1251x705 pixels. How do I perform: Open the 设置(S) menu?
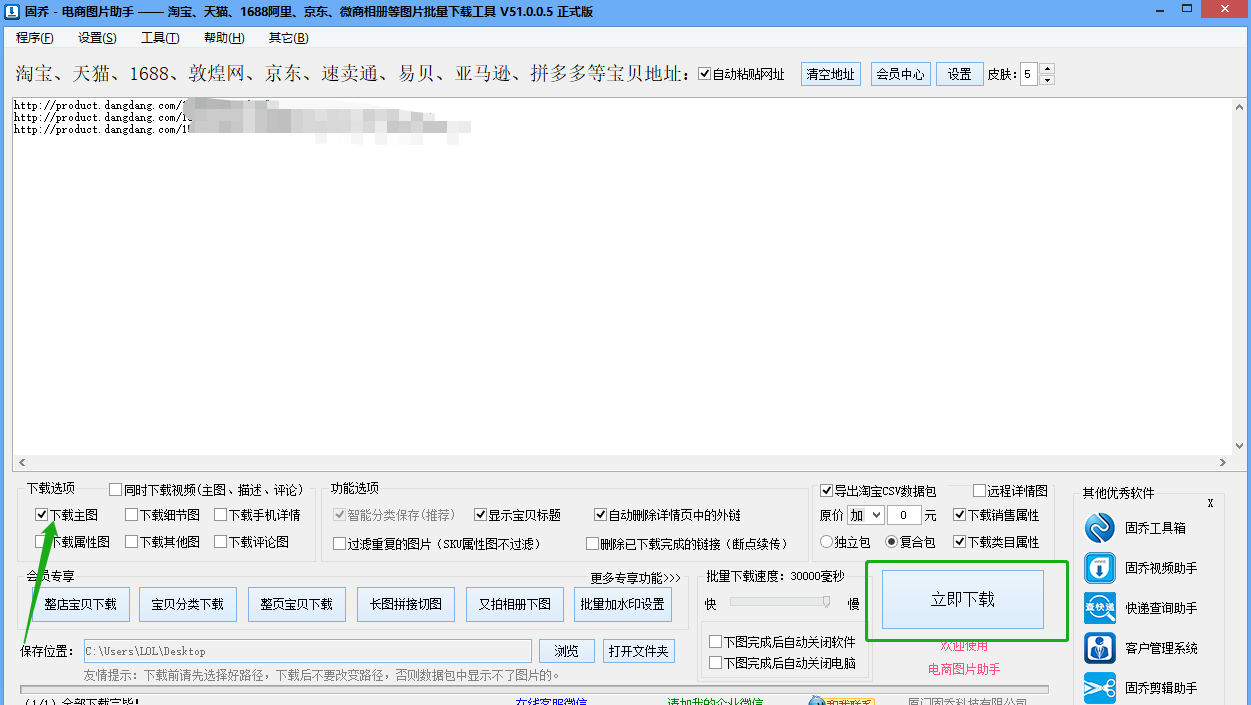click(97, 38)
